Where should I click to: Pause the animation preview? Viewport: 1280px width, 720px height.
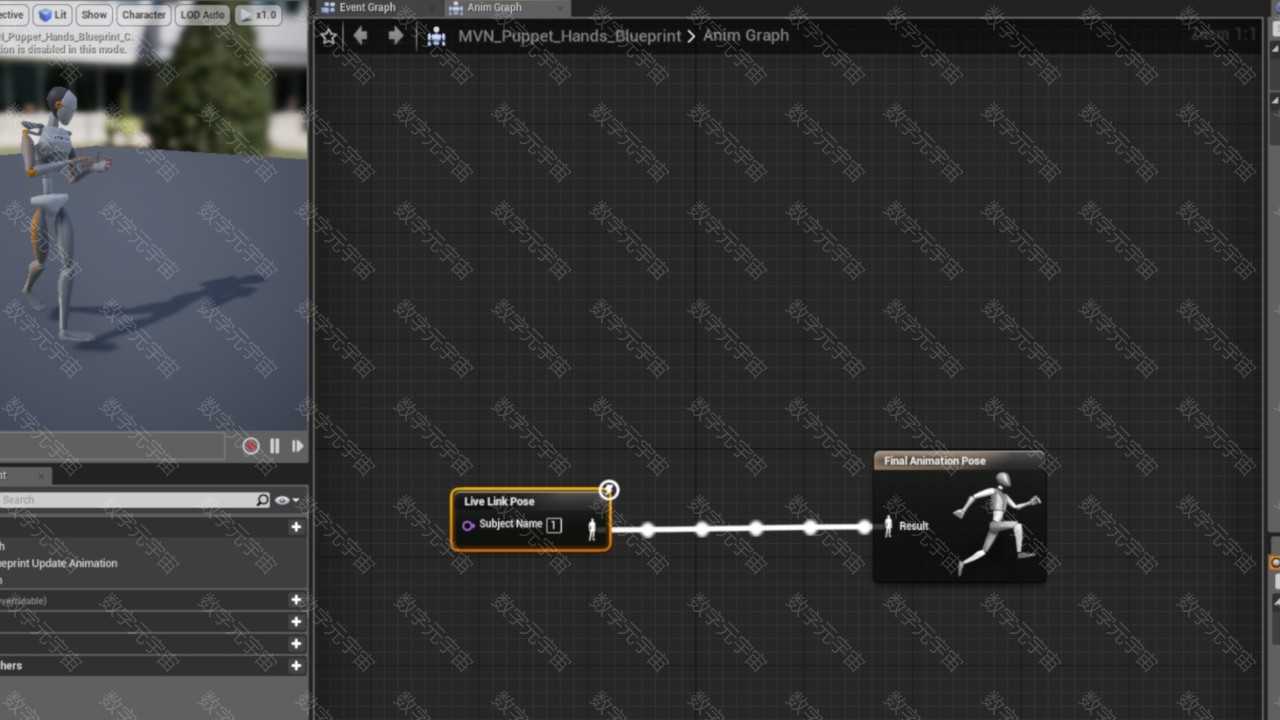[x=275, y=446]
